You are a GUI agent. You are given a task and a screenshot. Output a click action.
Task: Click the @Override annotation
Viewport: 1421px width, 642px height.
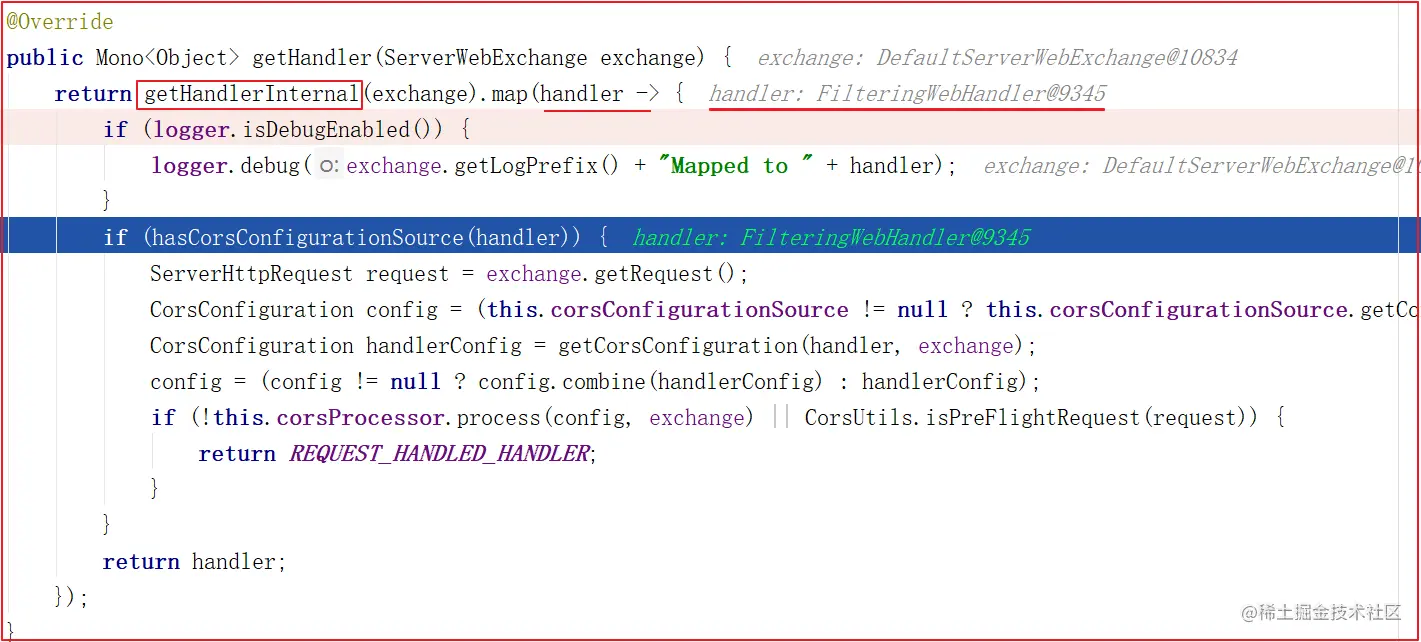60,22
